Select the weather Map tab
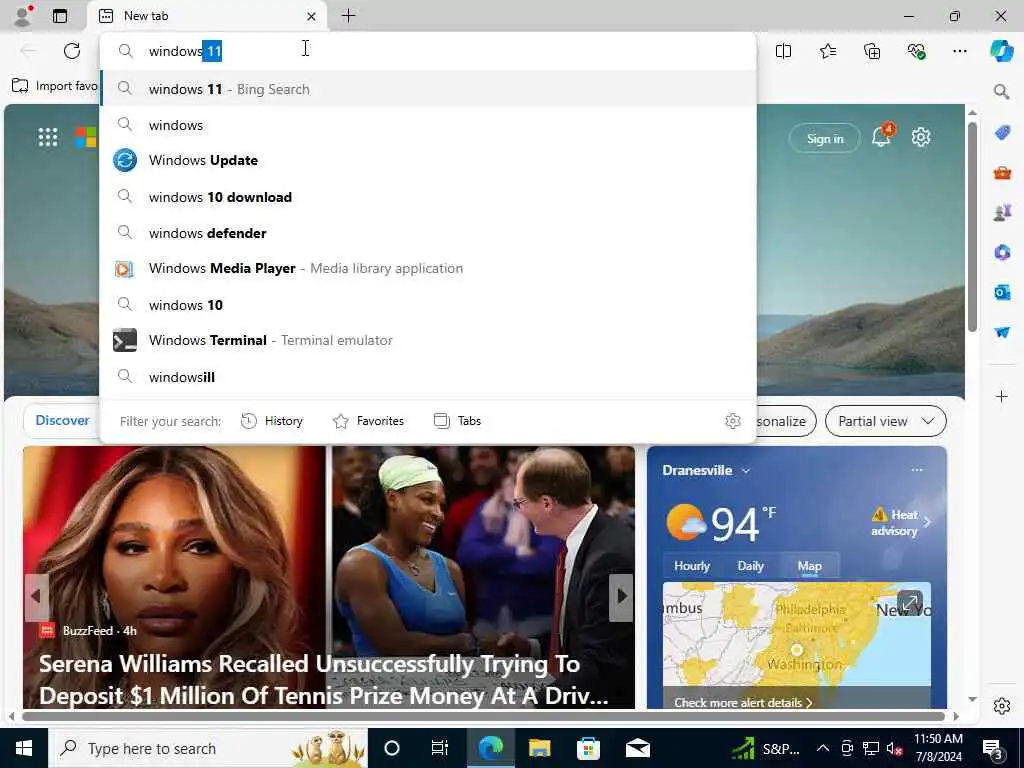This screenshot has width=1024, height=768. point(809,566)
